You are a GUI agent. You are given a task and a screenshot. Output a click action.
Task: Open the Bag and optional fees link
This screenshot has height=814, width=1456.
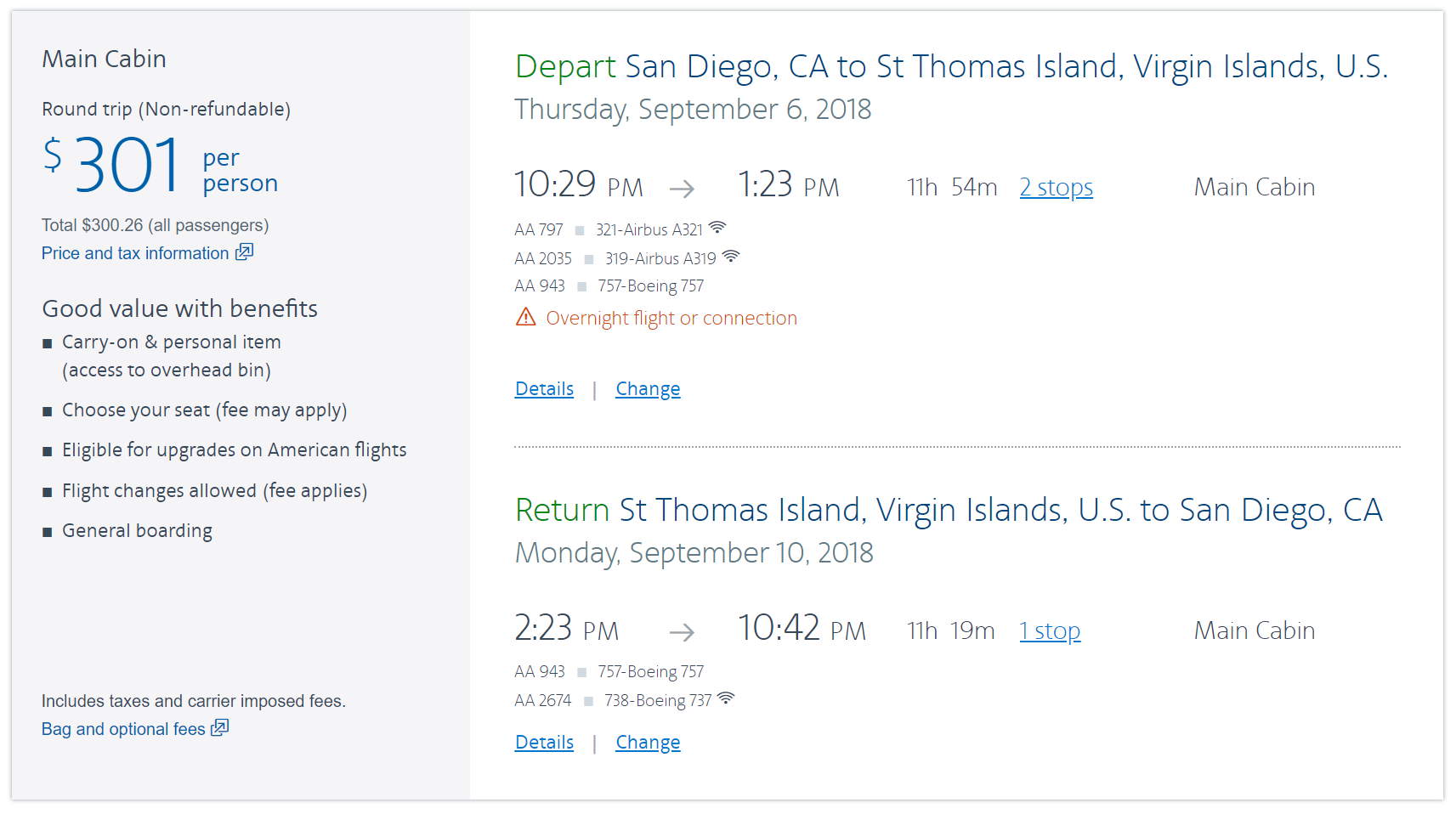[x=123, y=729]
